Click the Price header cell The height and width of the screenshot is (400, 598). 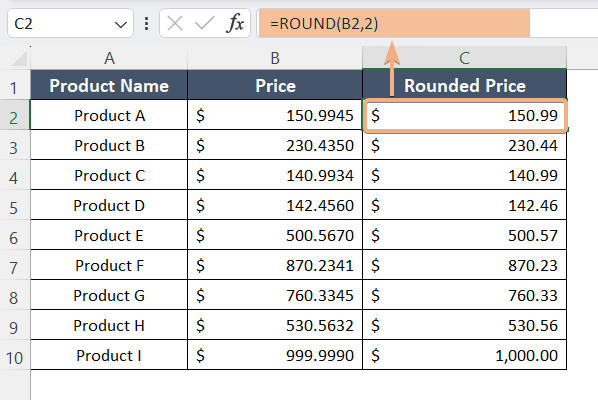pos(275,85)
